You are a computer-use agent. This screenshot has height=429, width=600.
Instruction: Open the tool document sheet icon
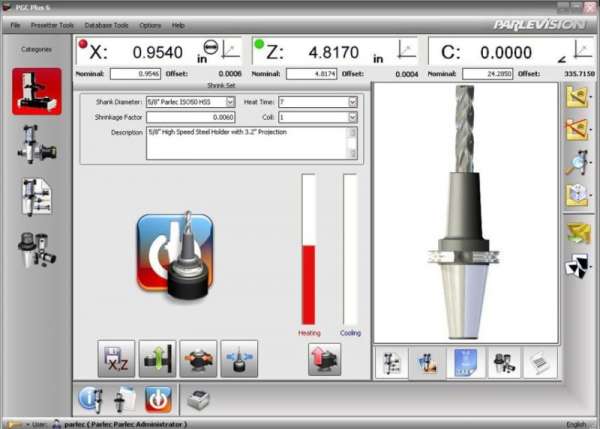coord(125,400)
